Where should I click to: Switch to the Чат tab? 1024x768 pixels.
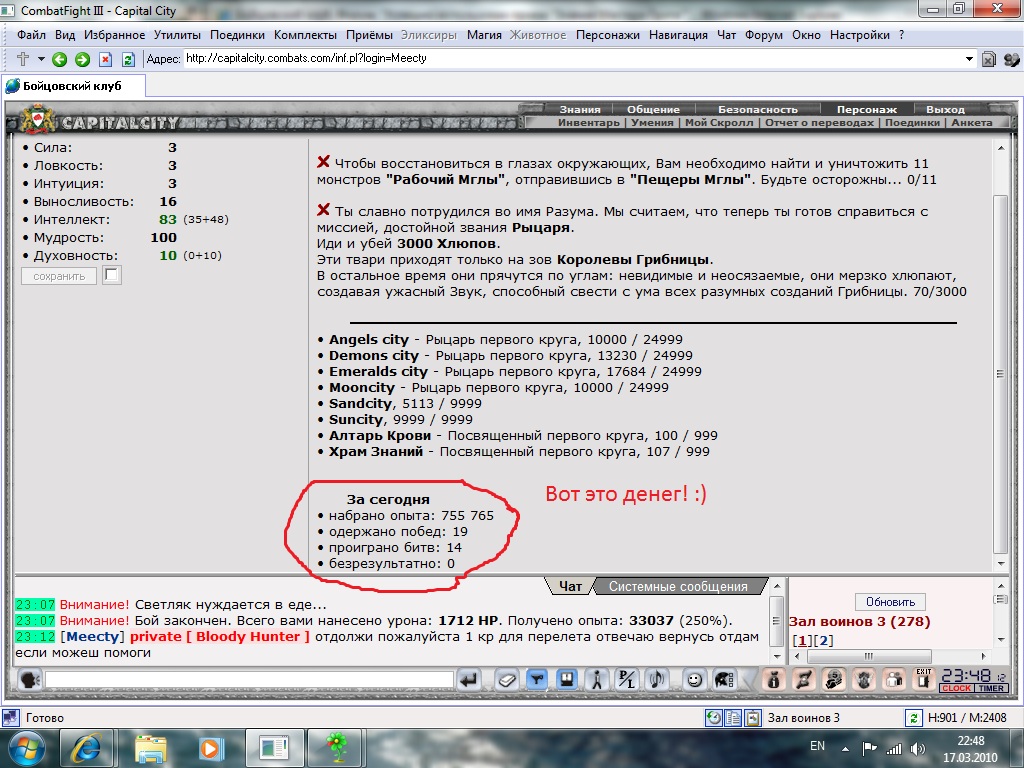tap(570, 586)
